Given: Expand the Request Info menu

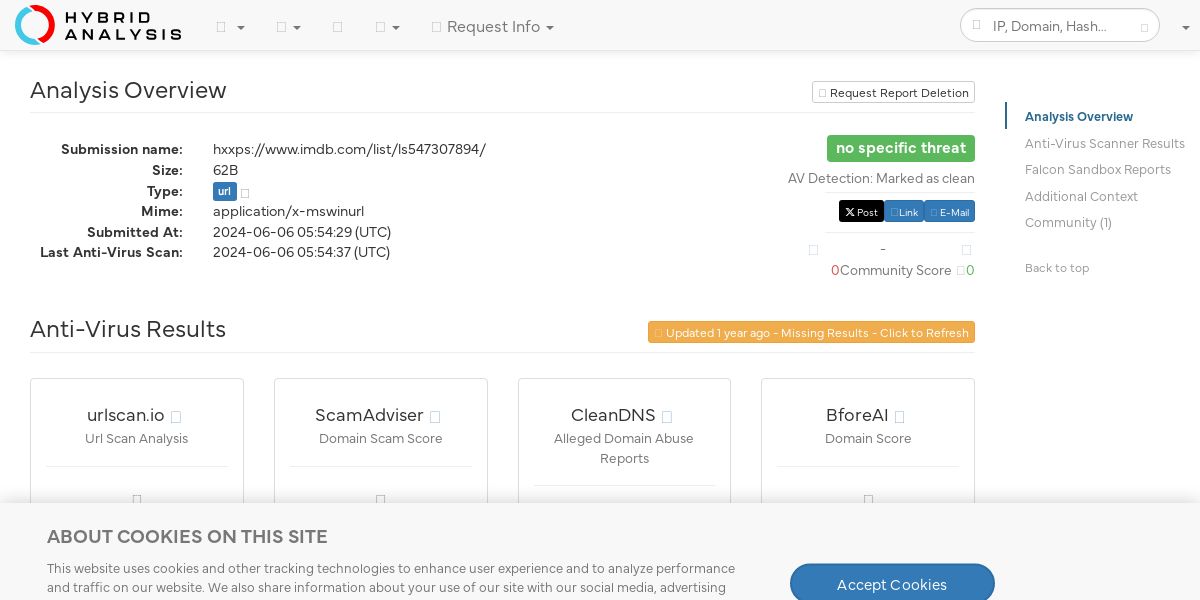Looking at the screenshot, I should tap(493, 27).
